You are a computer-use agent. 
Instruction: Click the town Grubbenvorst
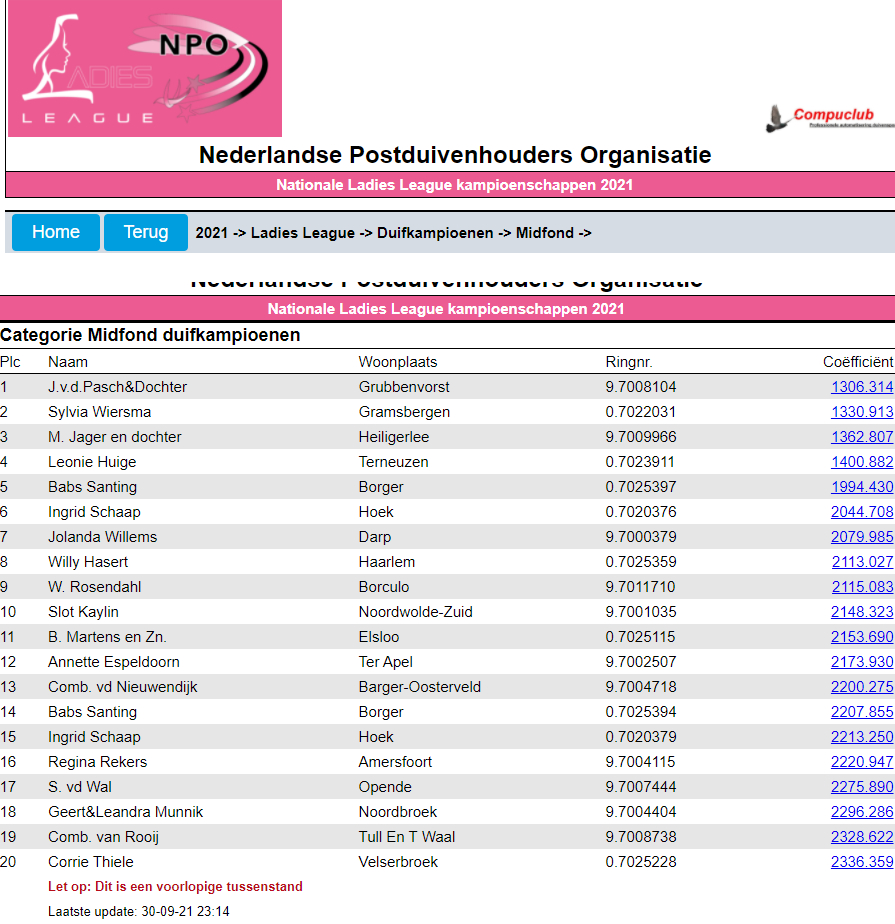[404, 387]
